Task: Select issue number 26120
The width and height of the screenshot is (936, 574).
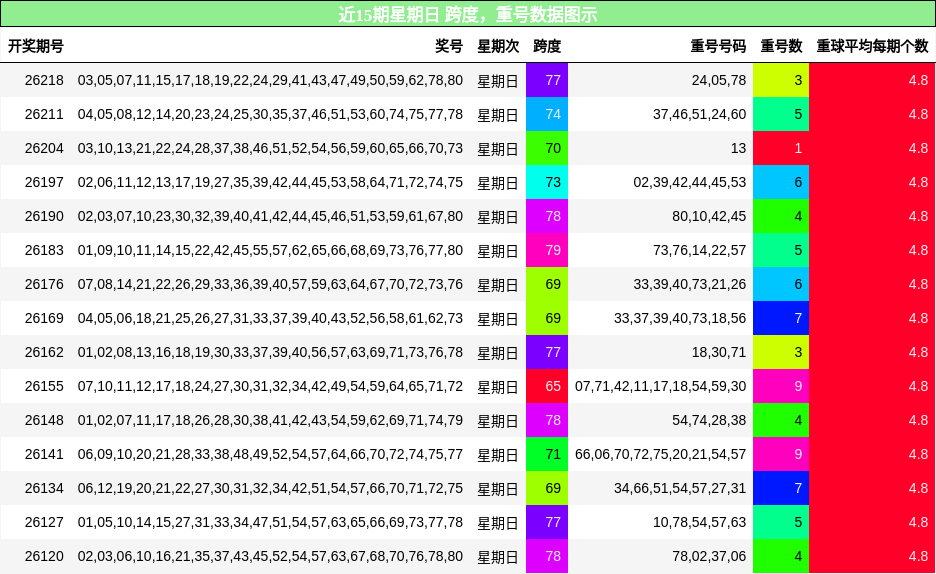Action: pyautogui.click(x=44, y=557)
